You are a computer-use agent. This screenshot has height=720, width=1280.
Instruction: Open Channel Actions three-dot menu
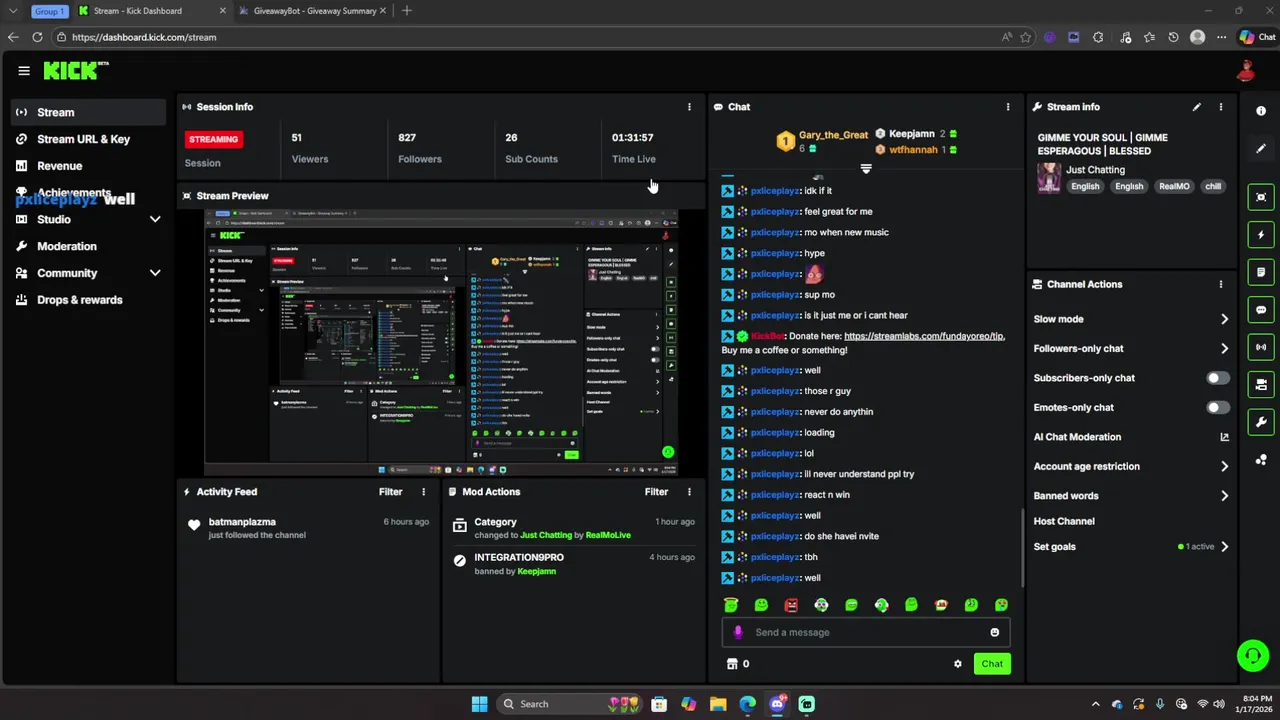1220,284
